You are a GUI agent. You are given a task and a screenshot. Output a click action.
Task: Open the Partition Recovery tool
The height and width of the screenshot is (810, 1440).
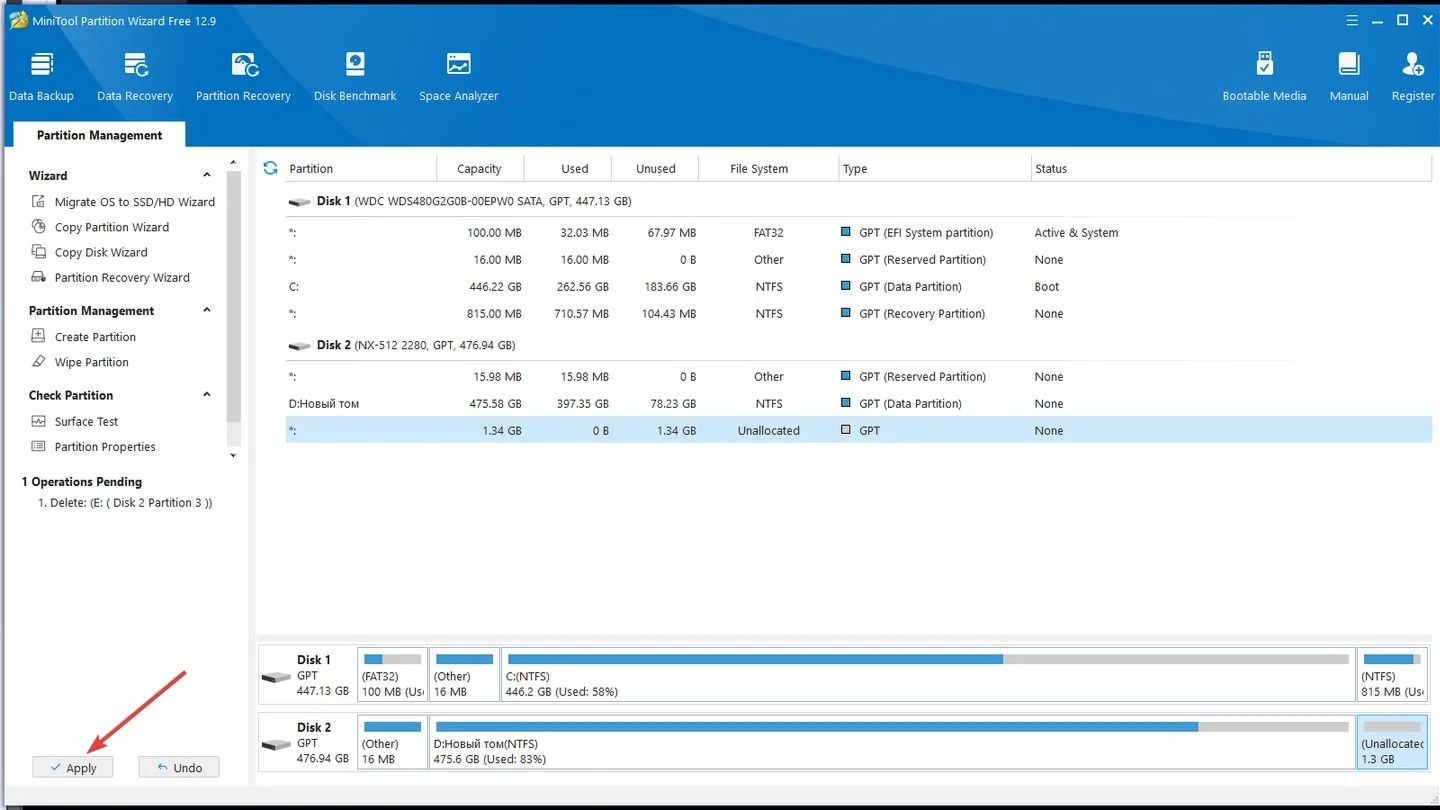pyautogui.click(x=243, y=77)
